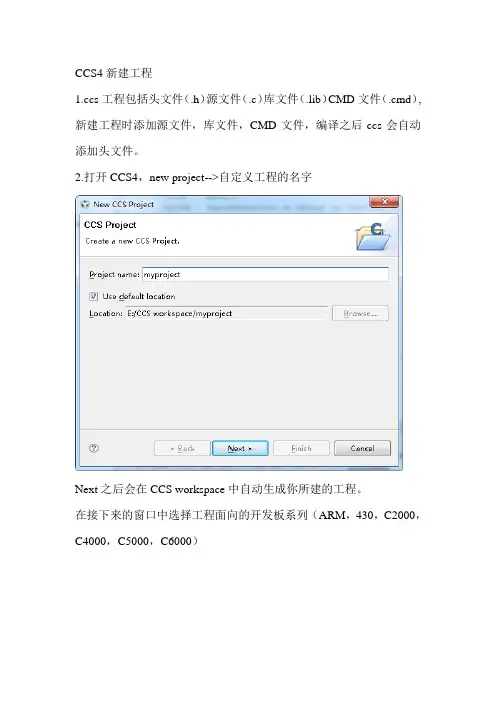The image size is (496, 702).
Task: Go back with the Back button
Action: click(182, 448)
